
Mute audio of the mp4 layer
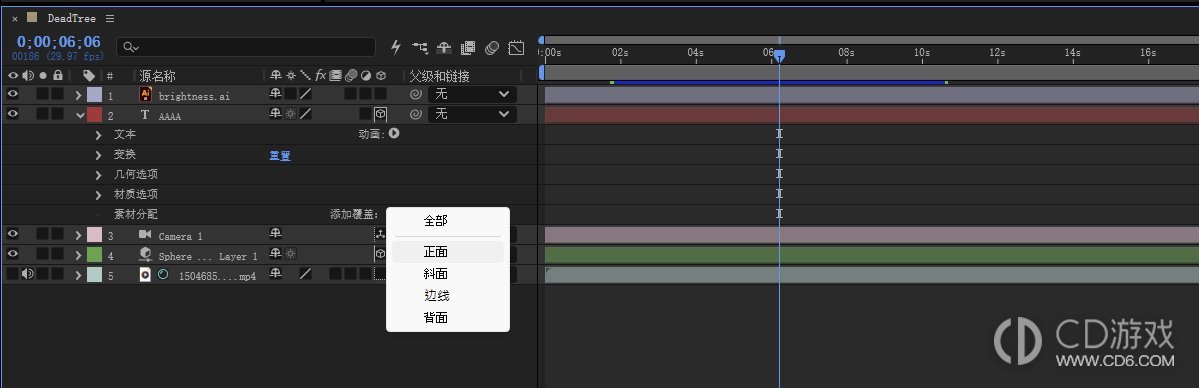pyautogui.click(x=28, y=274)
